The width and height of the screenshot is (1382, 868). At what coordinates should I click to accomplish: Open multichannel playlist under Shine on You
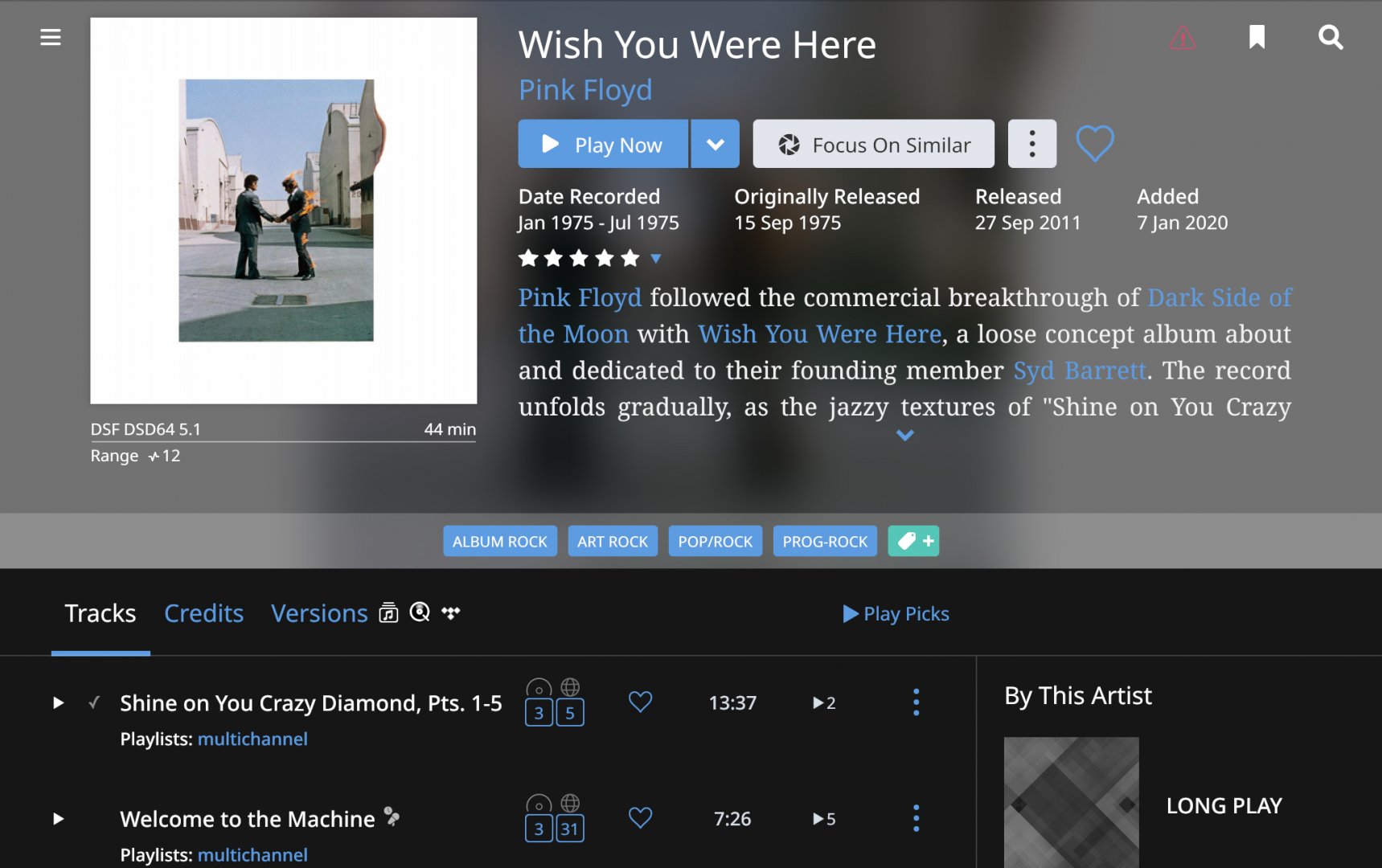pyautogui.click(x=252, y=739)
